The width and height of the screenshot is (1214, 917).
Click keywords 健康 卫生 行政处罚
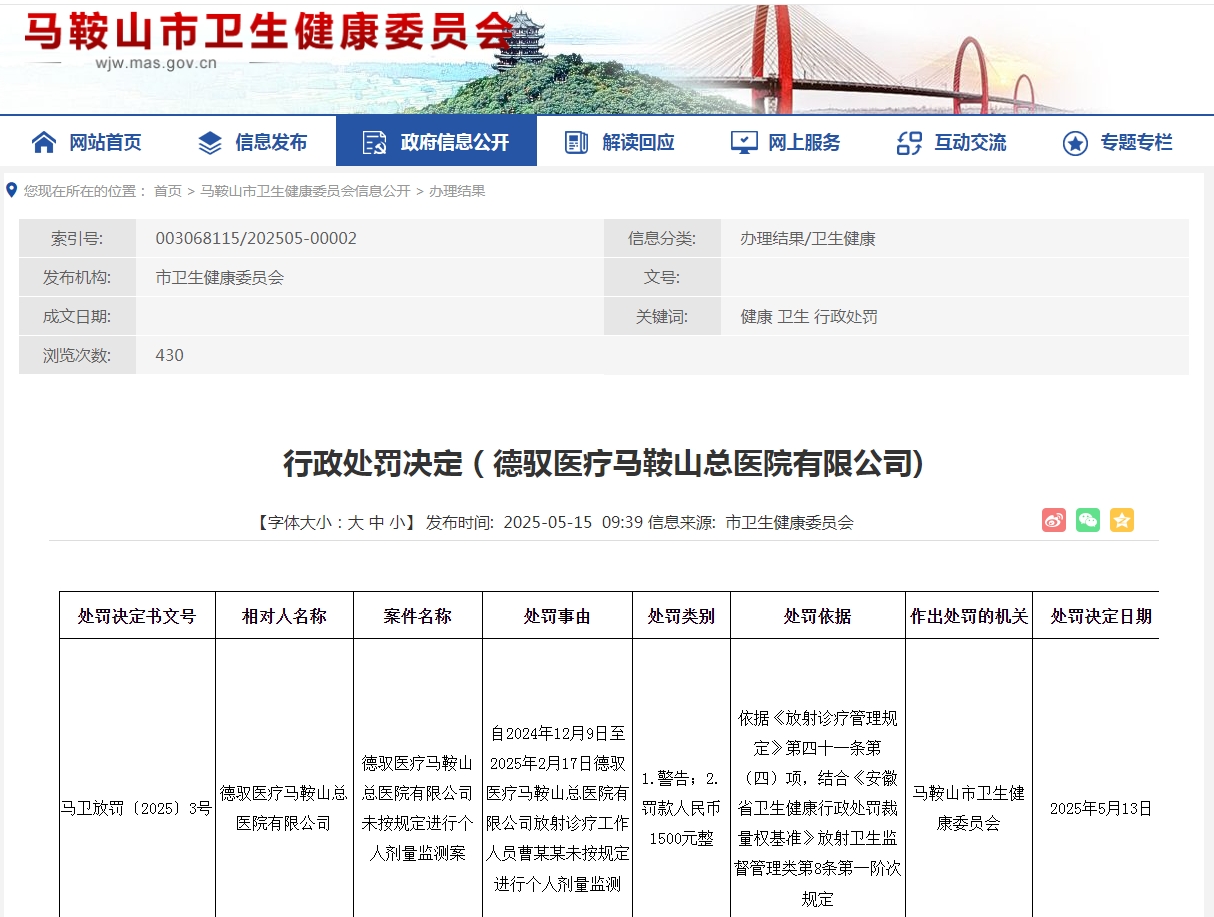point(809,317)
